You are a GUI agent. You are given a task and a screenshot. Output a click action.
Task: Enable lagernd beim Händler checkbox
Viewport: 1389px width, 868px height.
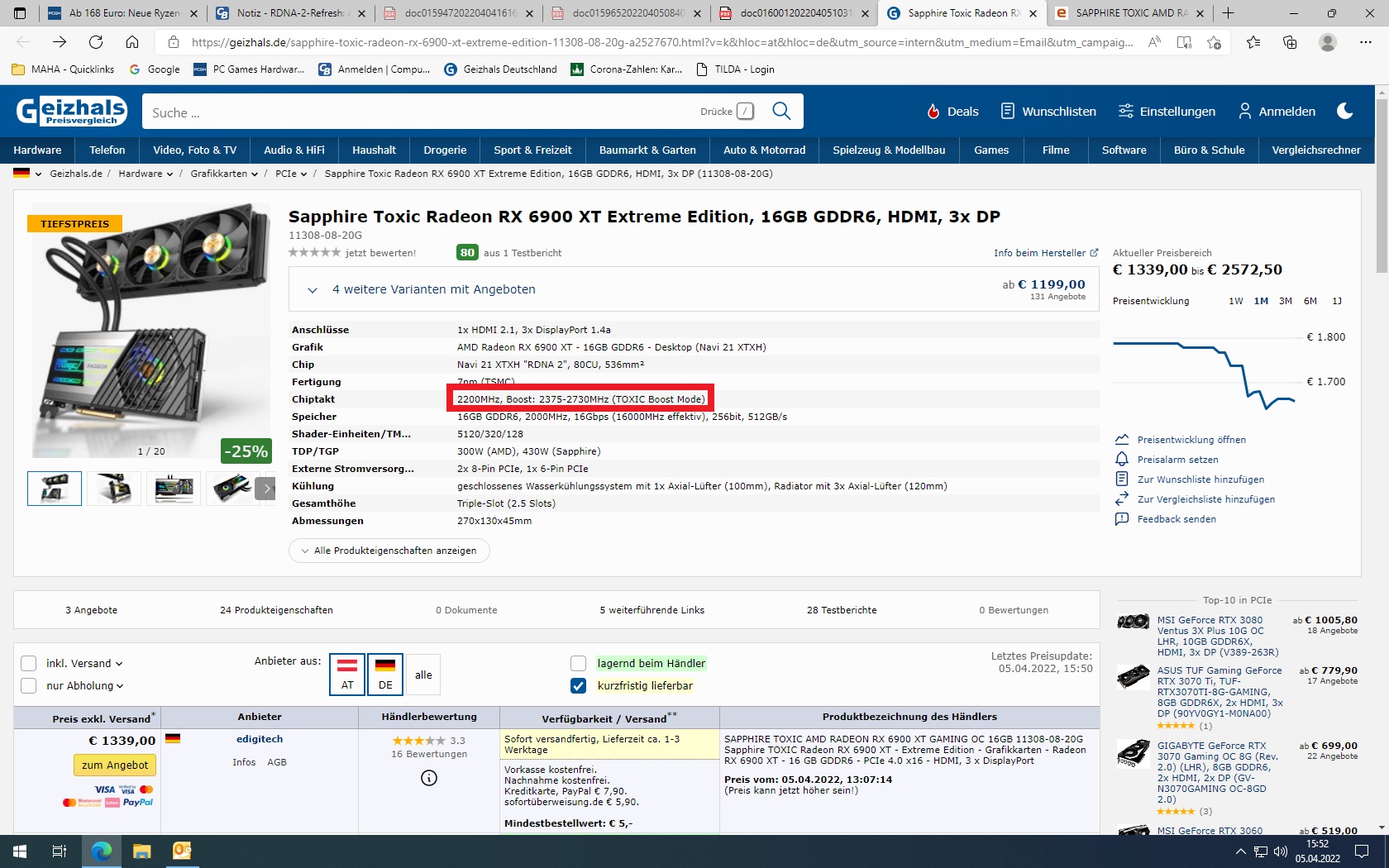click(x=579, y=663)
